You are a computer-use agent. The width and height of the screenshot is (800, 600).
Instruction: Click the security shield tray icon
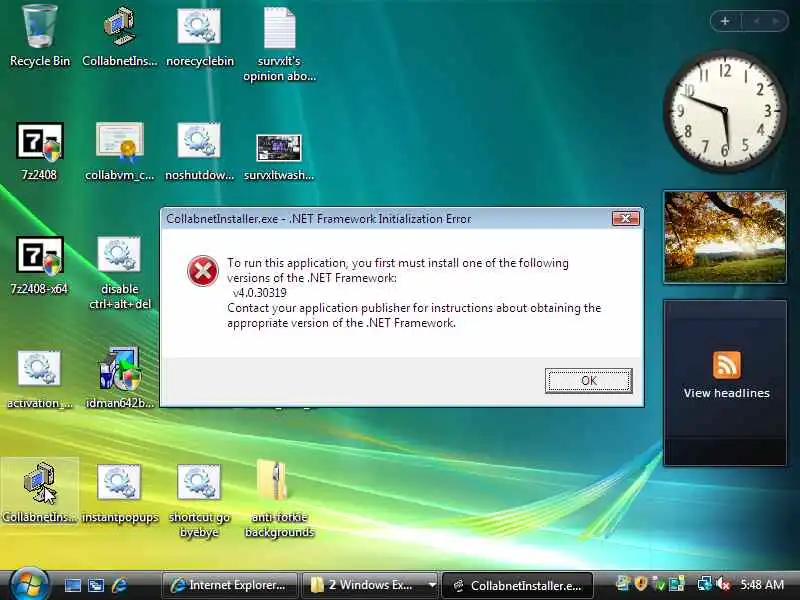pyautogui.click(x=641, y=584)
